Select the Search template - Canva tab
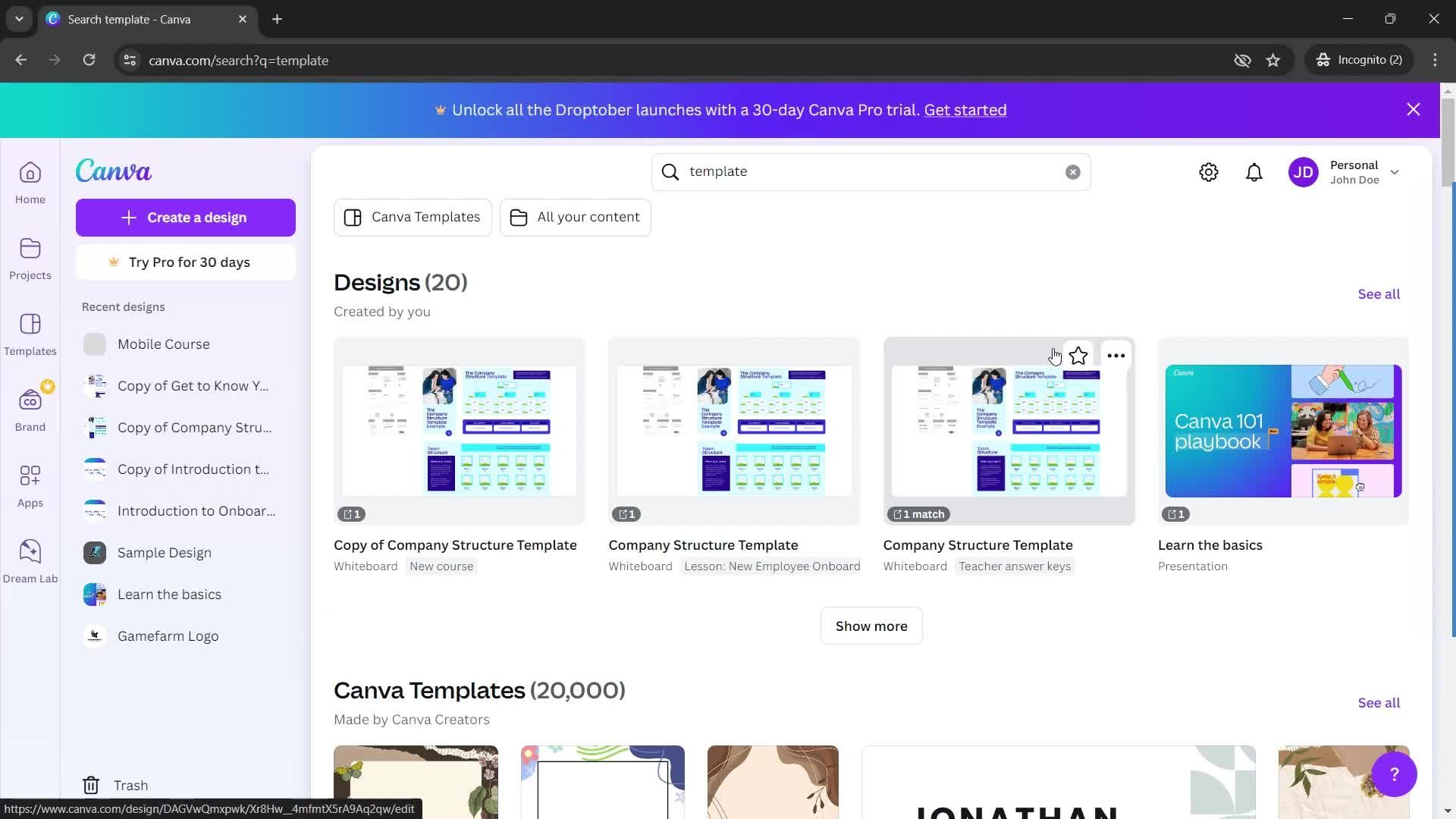This screenshot has width=1456, height=819. [x=147, y=19]
